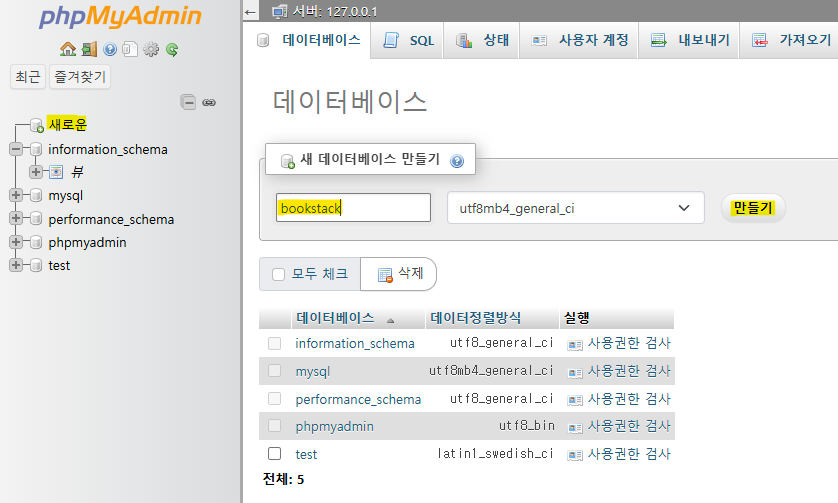Click the 서버: 127.0.0.1 breadcrumb link
Image resolution: width=838 pixels, height=503 pixels.
click(335, 11)
